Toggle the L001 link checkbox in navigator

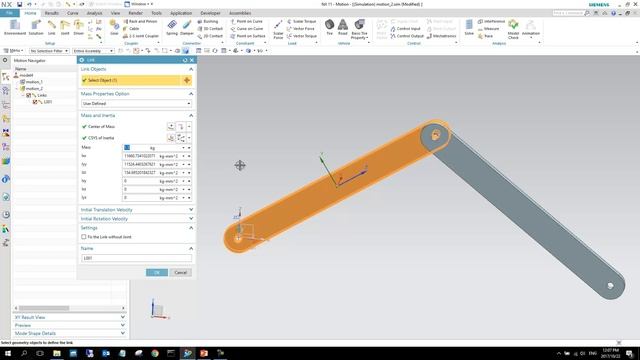(35, 102)
